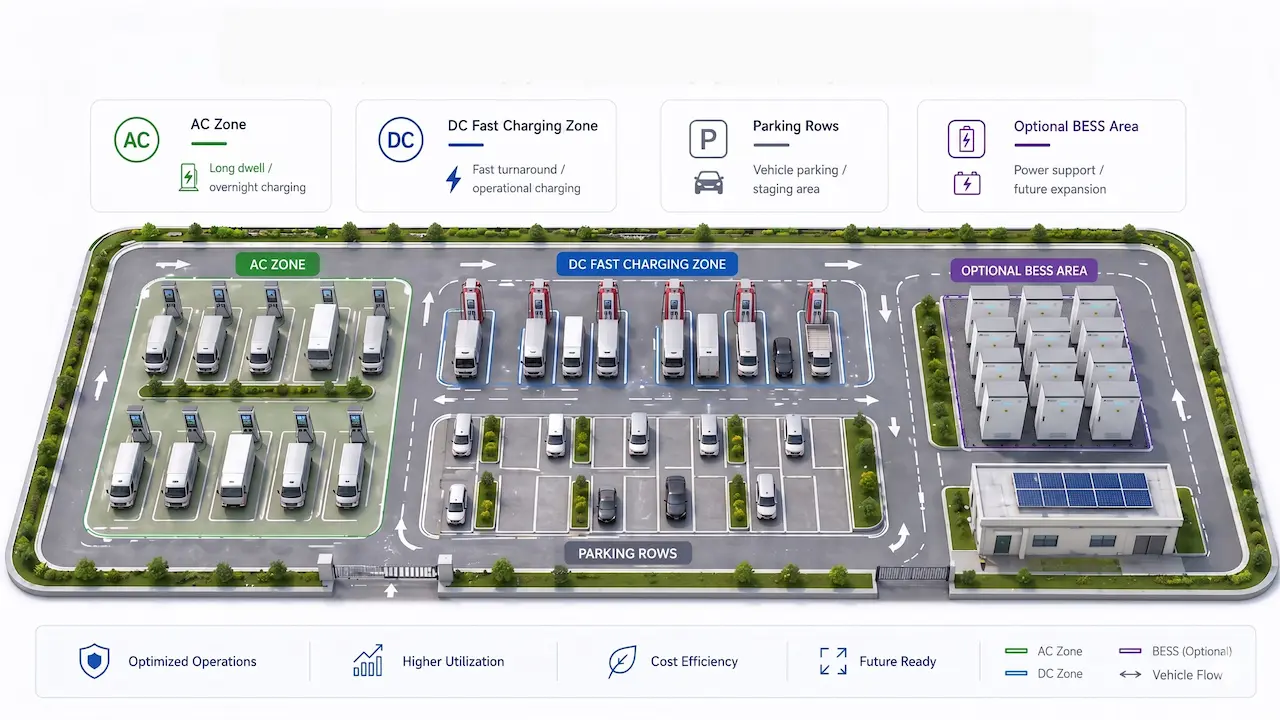Click the blue lightning bolt icon
Image resolution: width=1280 pixels, height=720 pixels.
click(453, 179)
